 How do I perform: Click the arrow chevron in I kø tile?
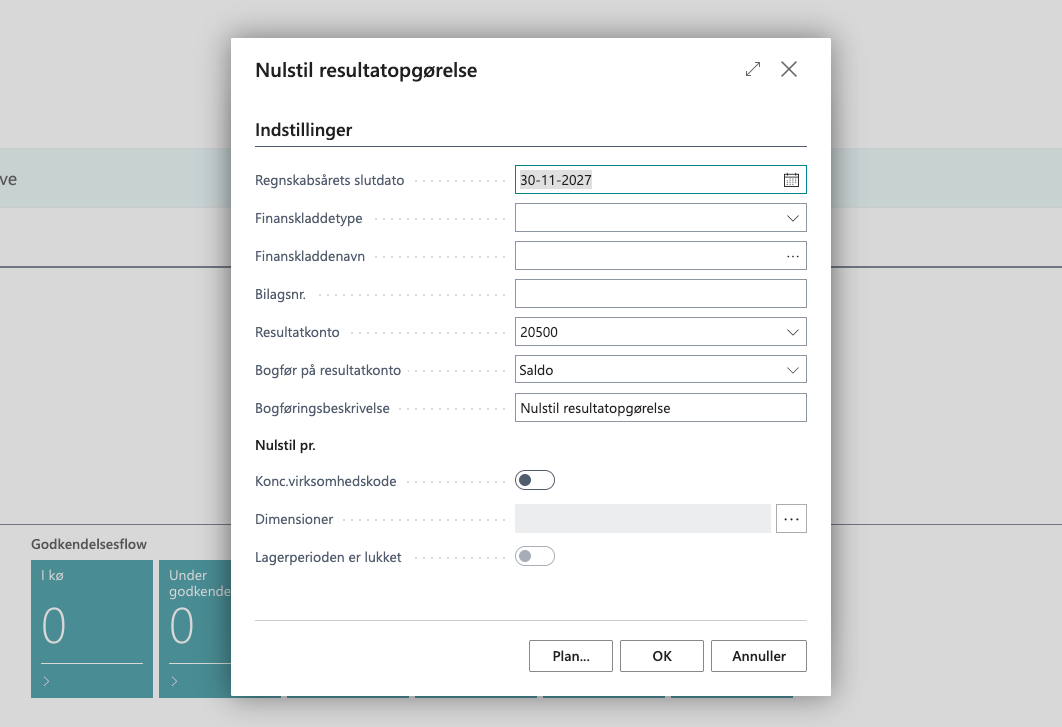click(x=47, y=681)
